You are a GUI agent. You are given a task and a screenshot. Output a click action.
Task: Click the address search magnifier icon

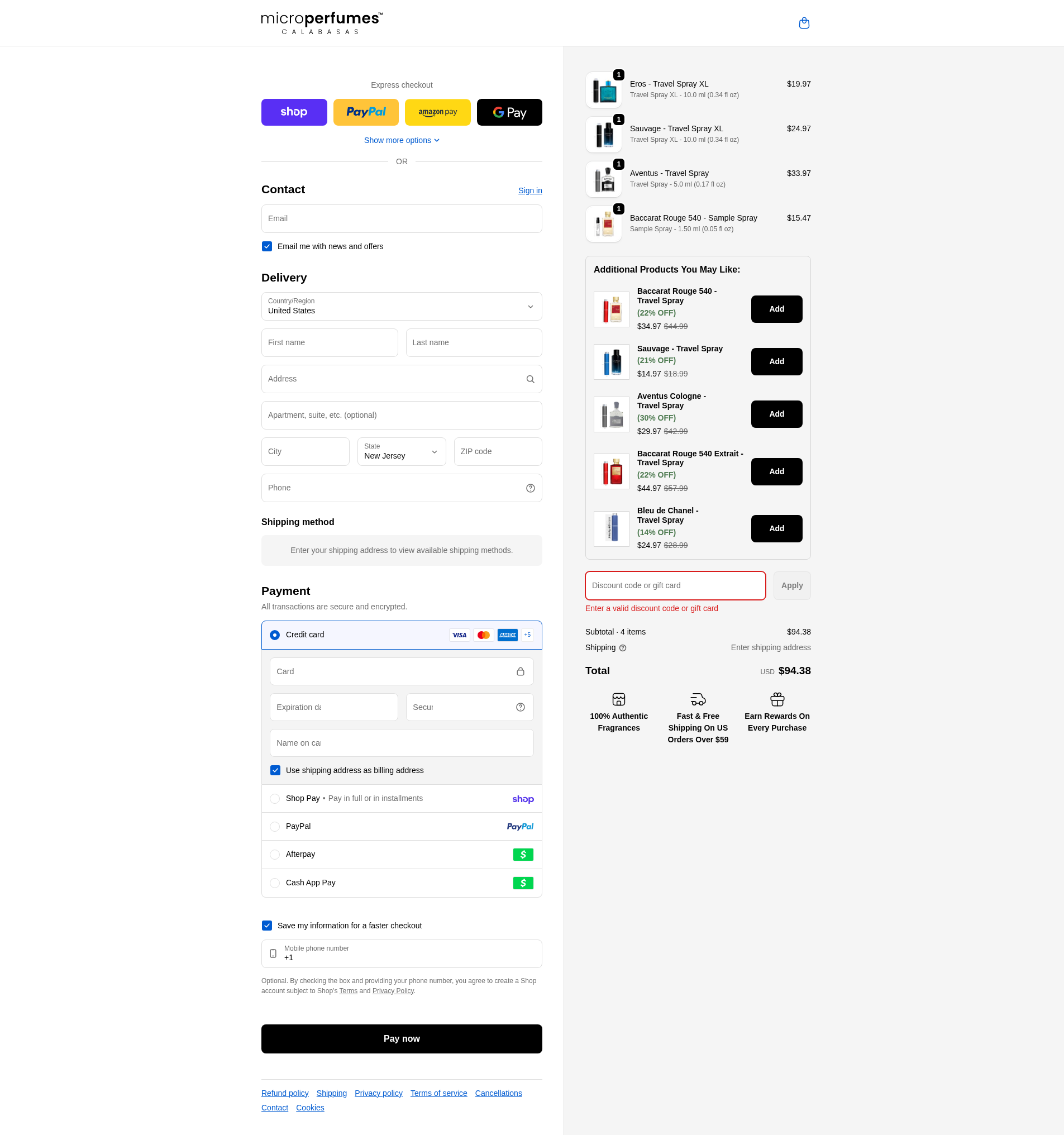click(x=529, y=379)
